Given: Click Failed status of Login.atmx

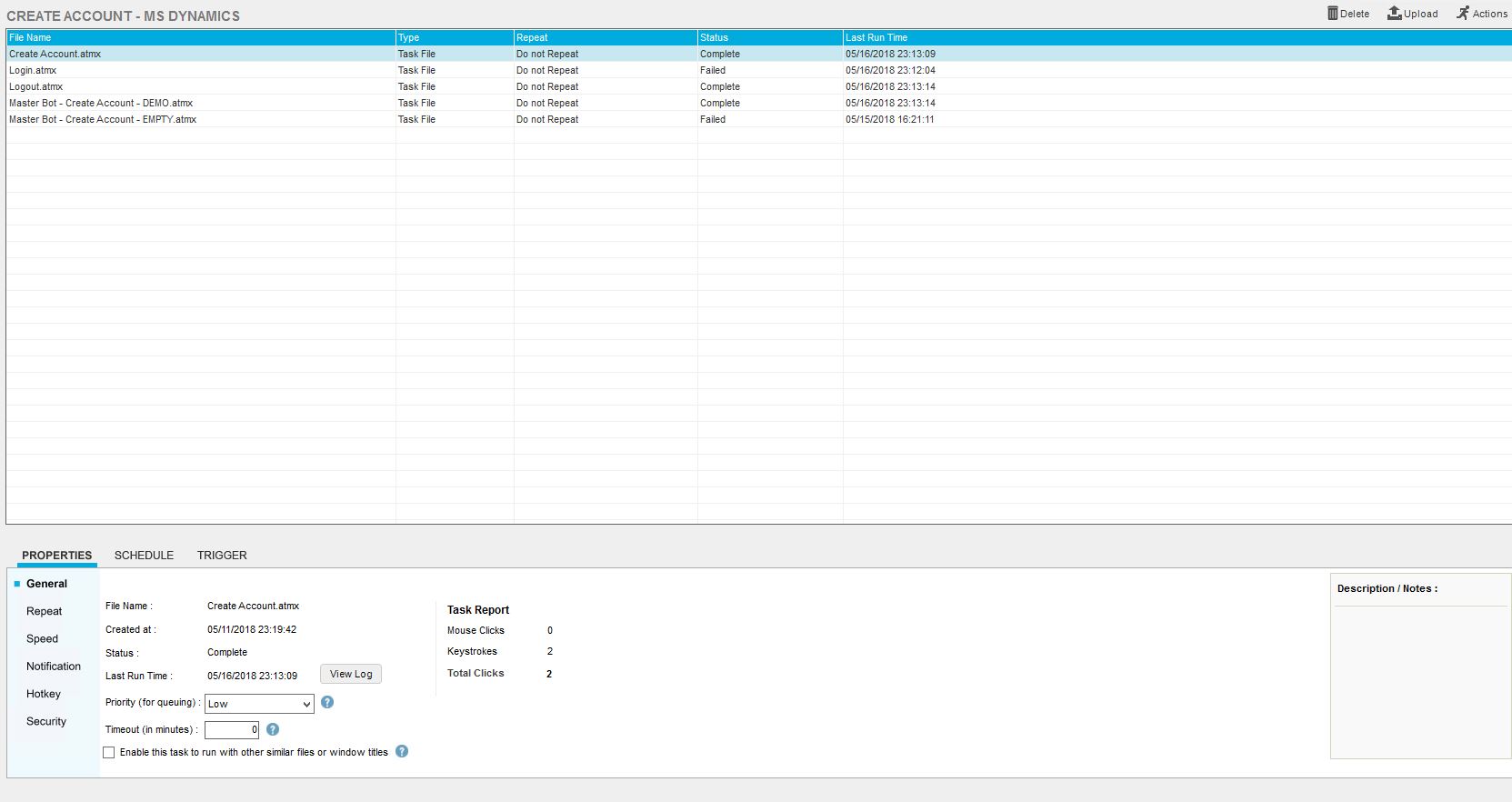Looking at the screenshot, I should click(713, 70).
